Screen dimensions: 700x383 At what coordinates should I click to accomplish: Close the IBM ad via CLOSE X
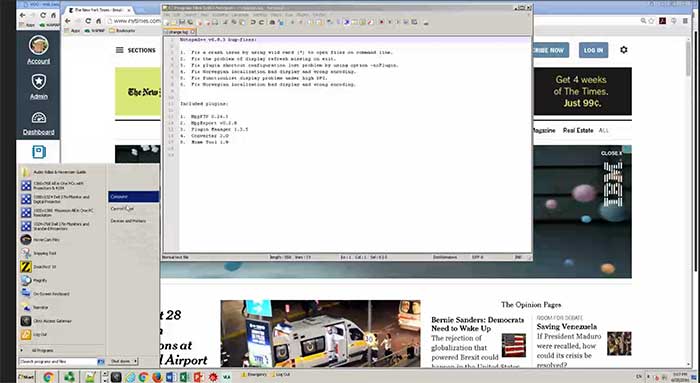tap(611, 153)
